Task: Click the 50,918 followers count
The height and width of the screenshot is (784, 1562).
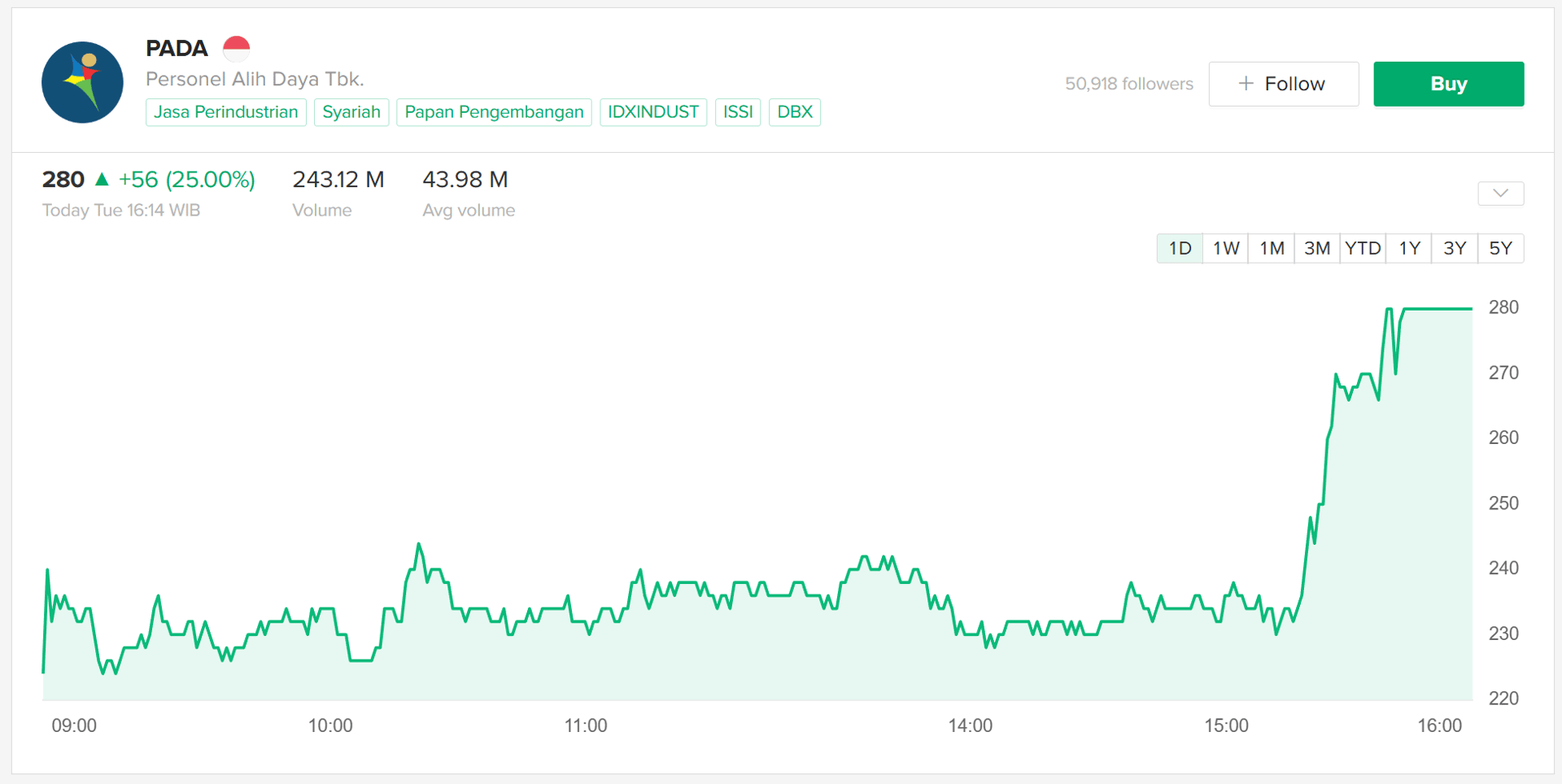Action: tap(1129, 84)
